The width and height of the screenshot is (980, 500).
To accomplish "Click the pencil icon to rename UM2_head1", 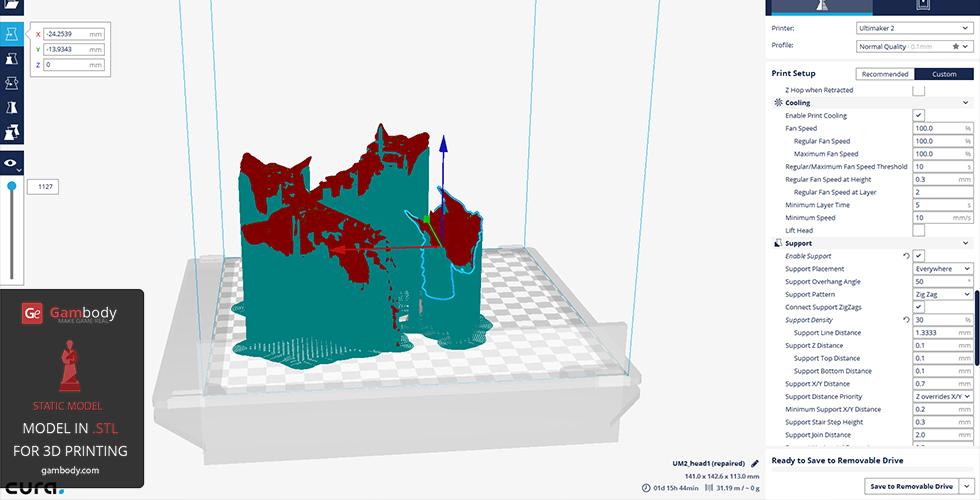I will pyautogui.click(x=754, y=464).
